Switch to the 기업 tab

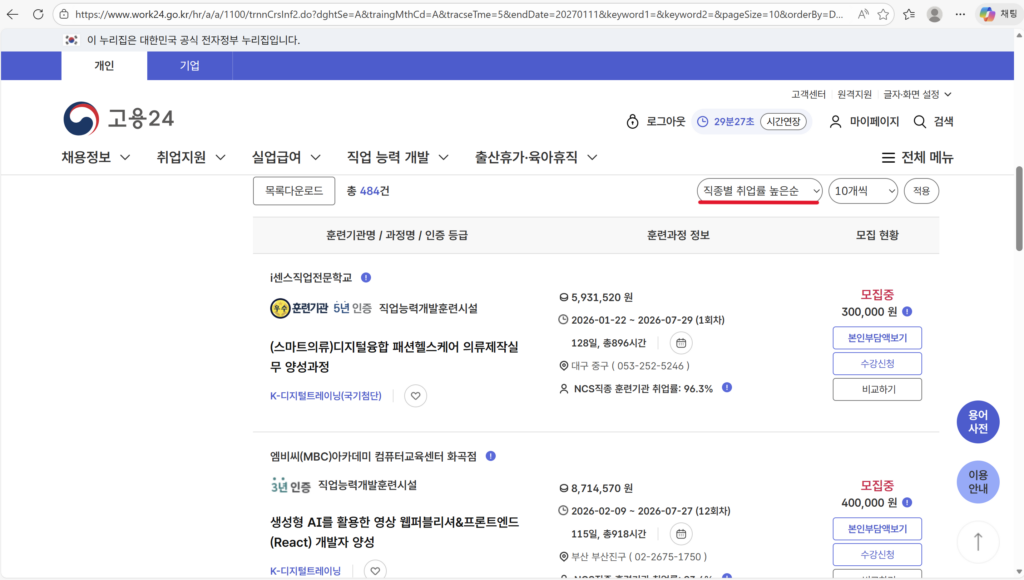point(189,65)
